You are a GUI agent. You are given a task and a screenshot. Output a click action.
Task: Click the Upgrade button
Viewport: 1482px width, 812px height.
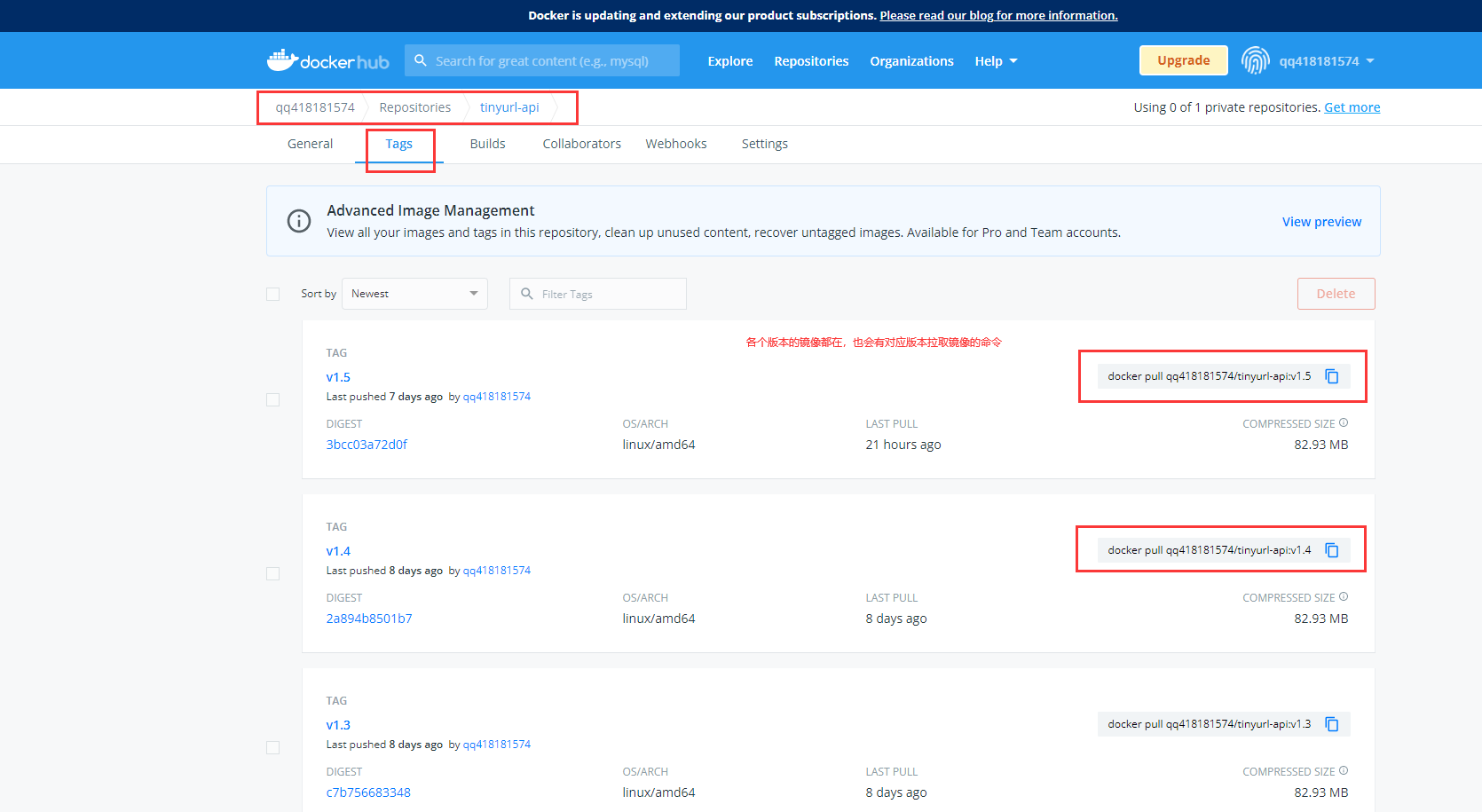tap(1184, 60)
